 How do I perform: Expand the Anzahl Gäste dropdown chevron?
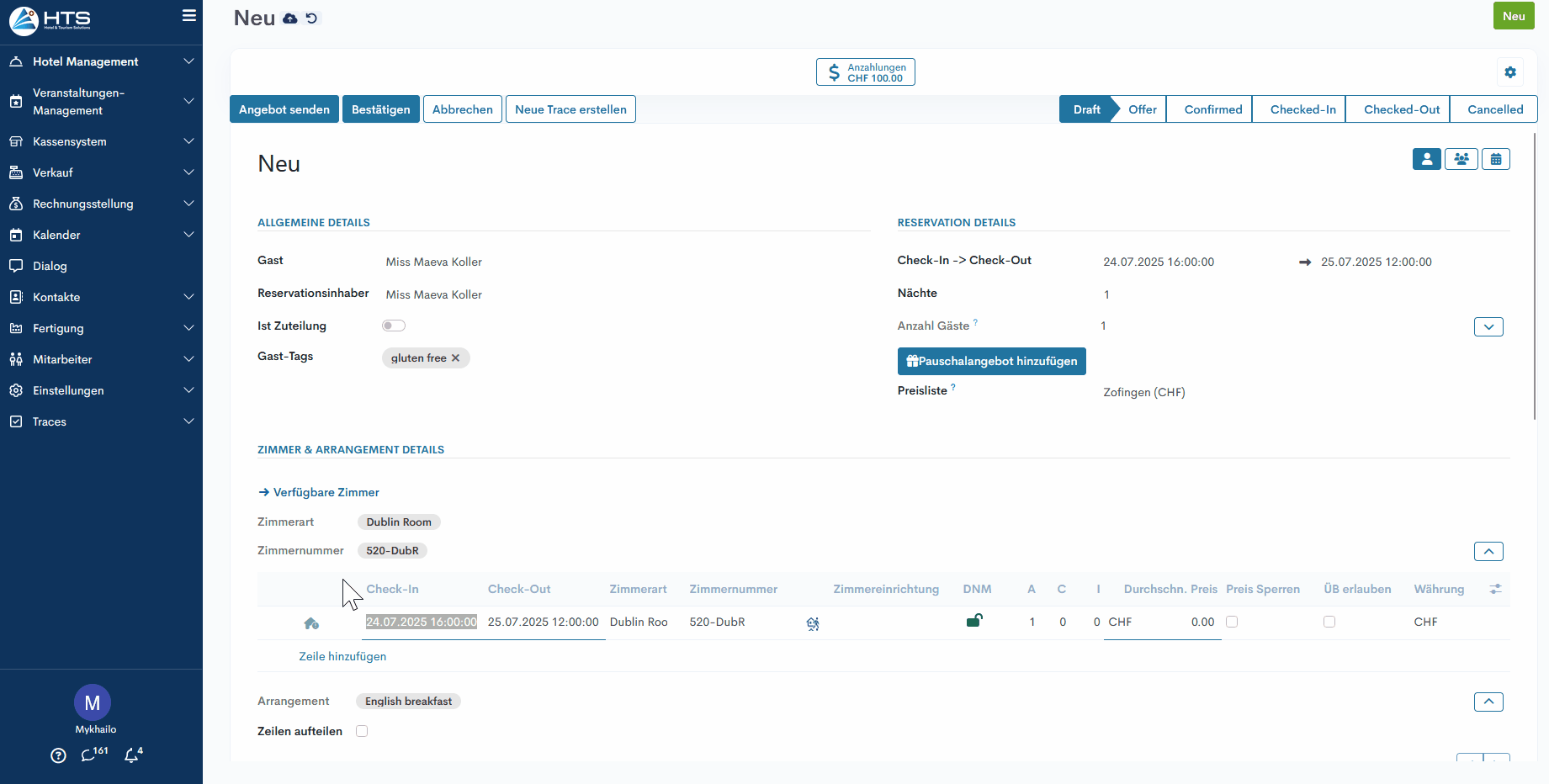[1488, 326]
